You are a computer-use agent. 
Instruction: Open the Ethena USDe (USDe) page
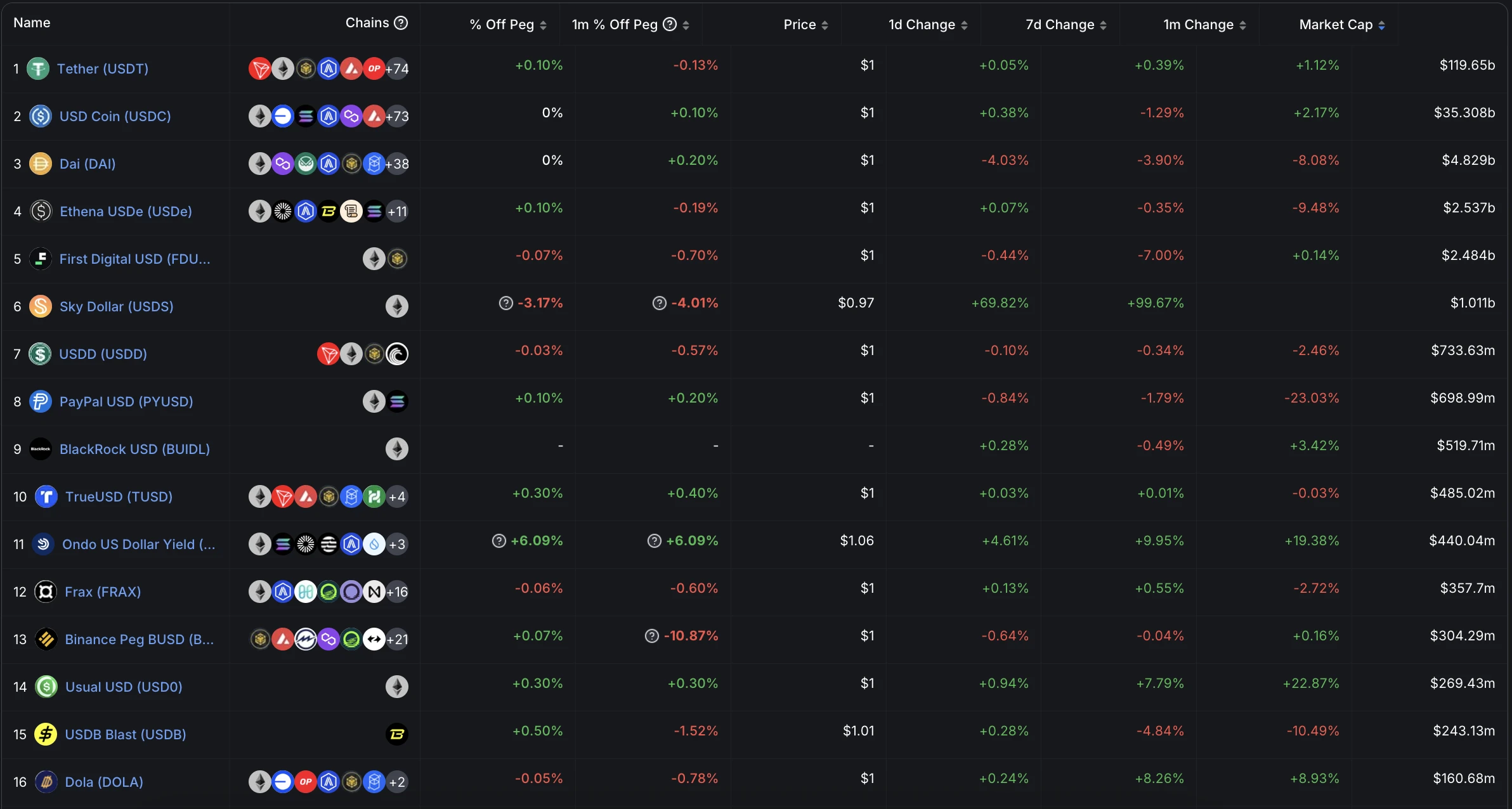(x=126, y=211)
